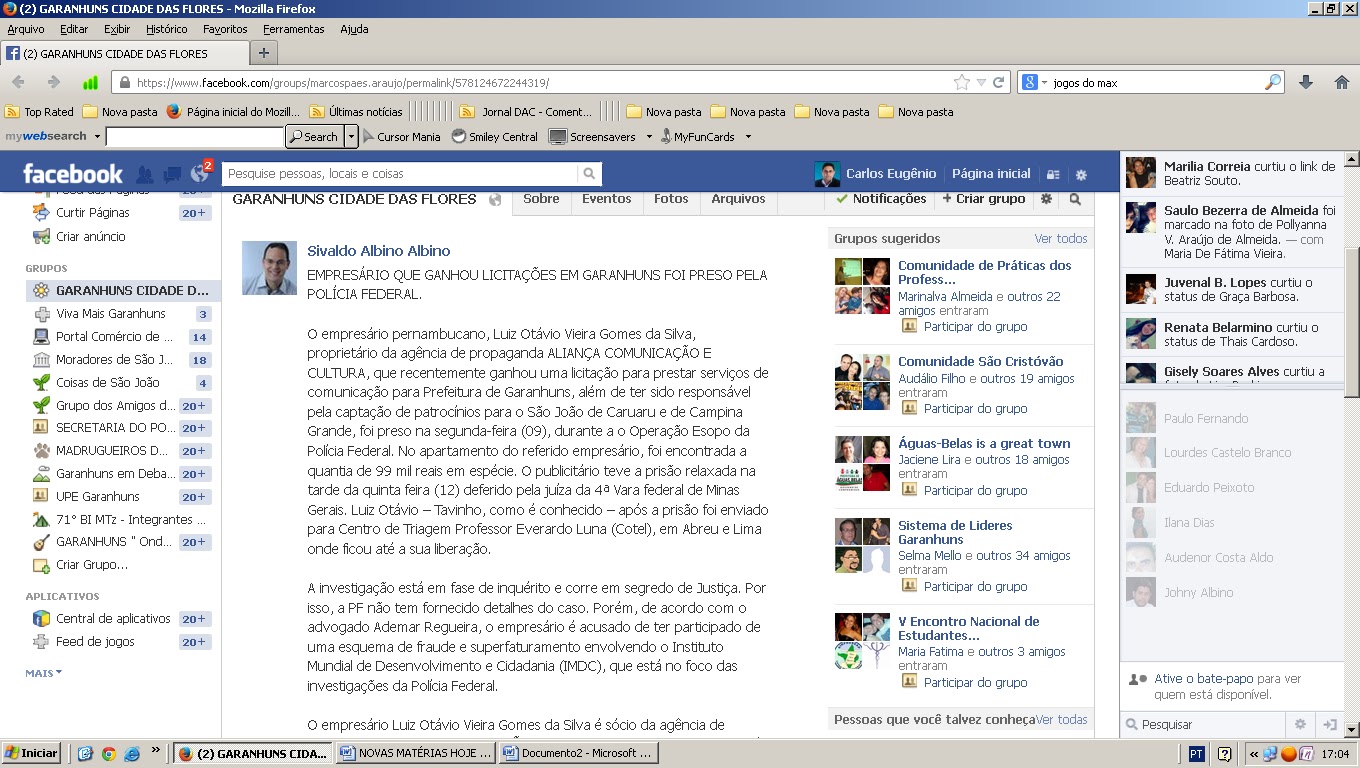Open Top Rated bookmark

[40, 112]
